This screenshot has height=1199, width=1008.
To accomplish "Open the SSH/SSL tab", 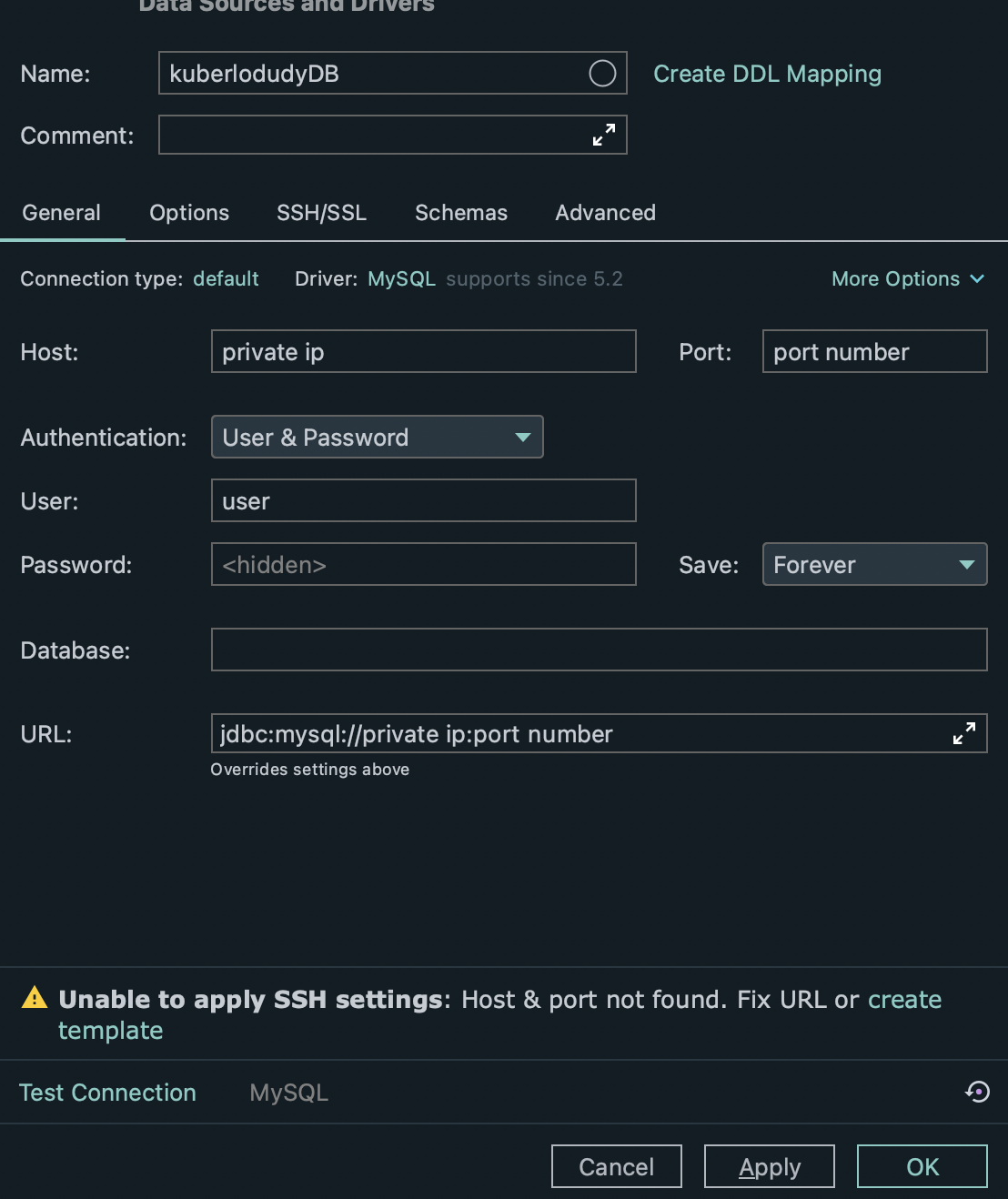I will tap(321, 213).
